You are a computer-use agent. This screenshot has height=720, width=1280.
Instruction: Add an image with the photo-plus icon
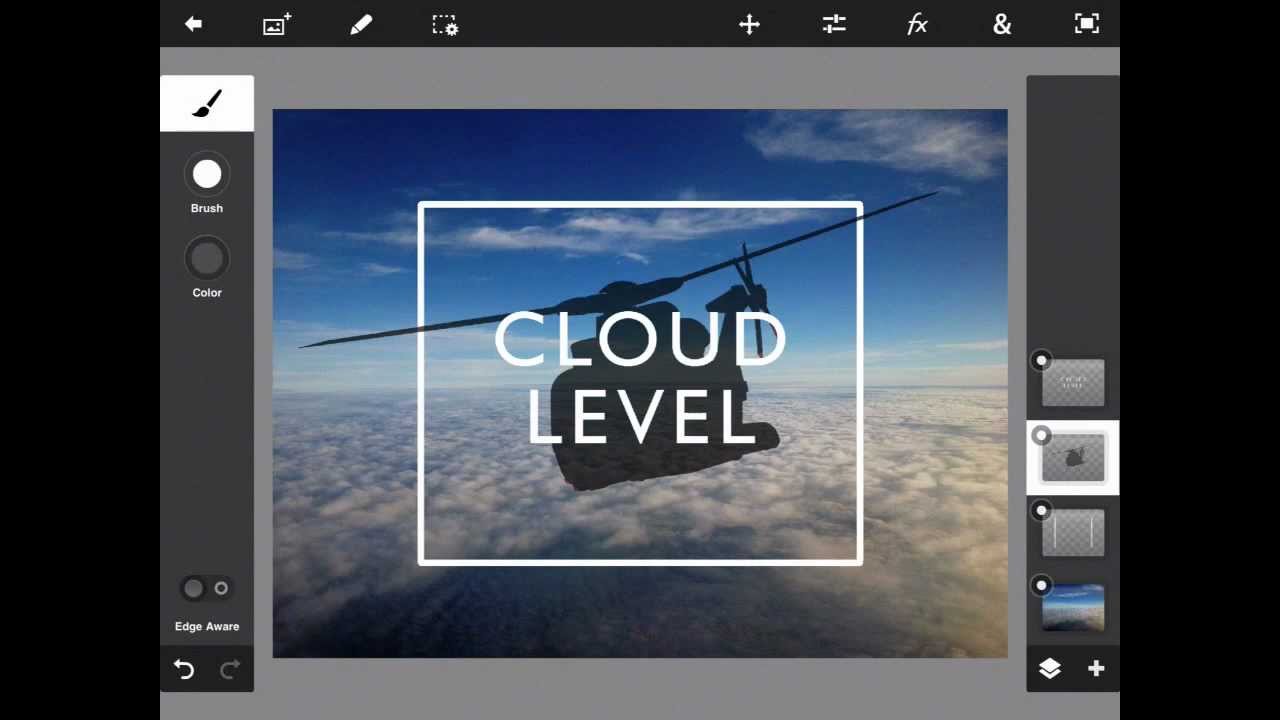click(x=277, y=24)
